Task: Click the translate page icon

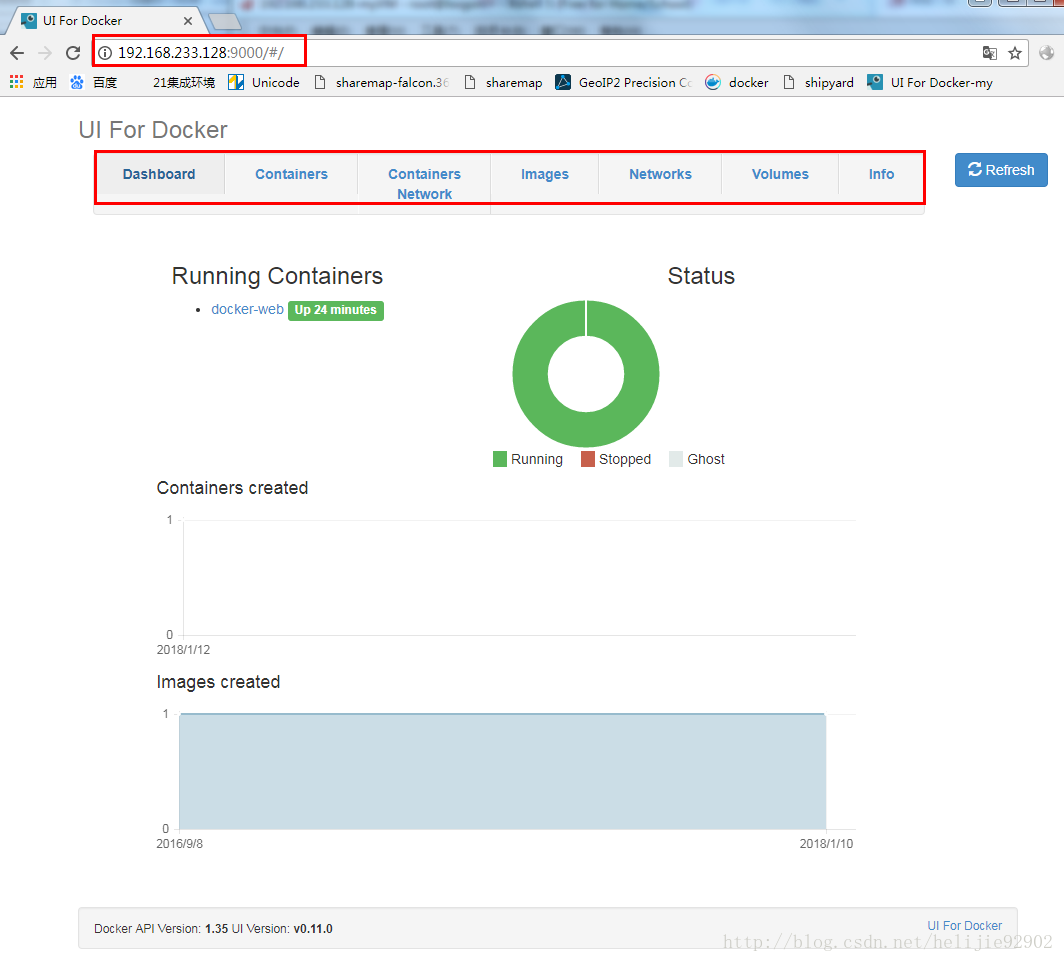Action: click(990, 53)
